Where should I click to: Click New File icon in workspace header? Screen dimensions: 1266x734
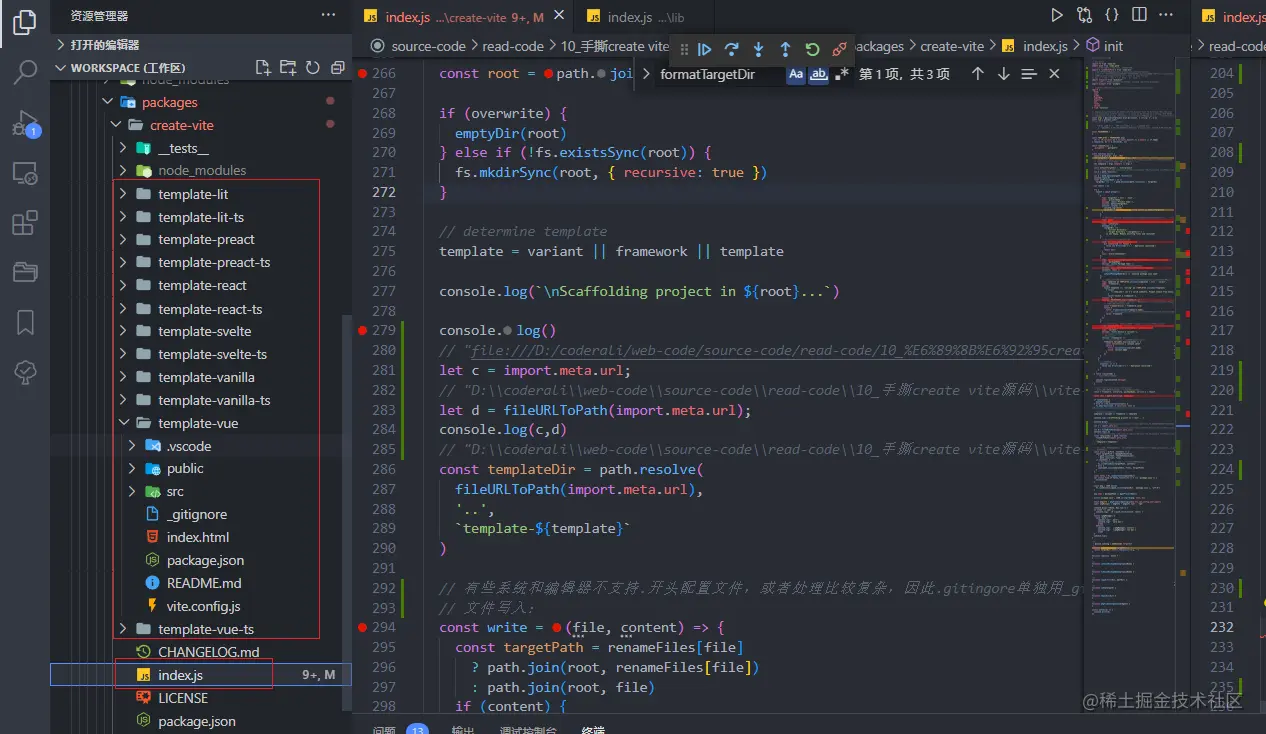coord(263,67)
